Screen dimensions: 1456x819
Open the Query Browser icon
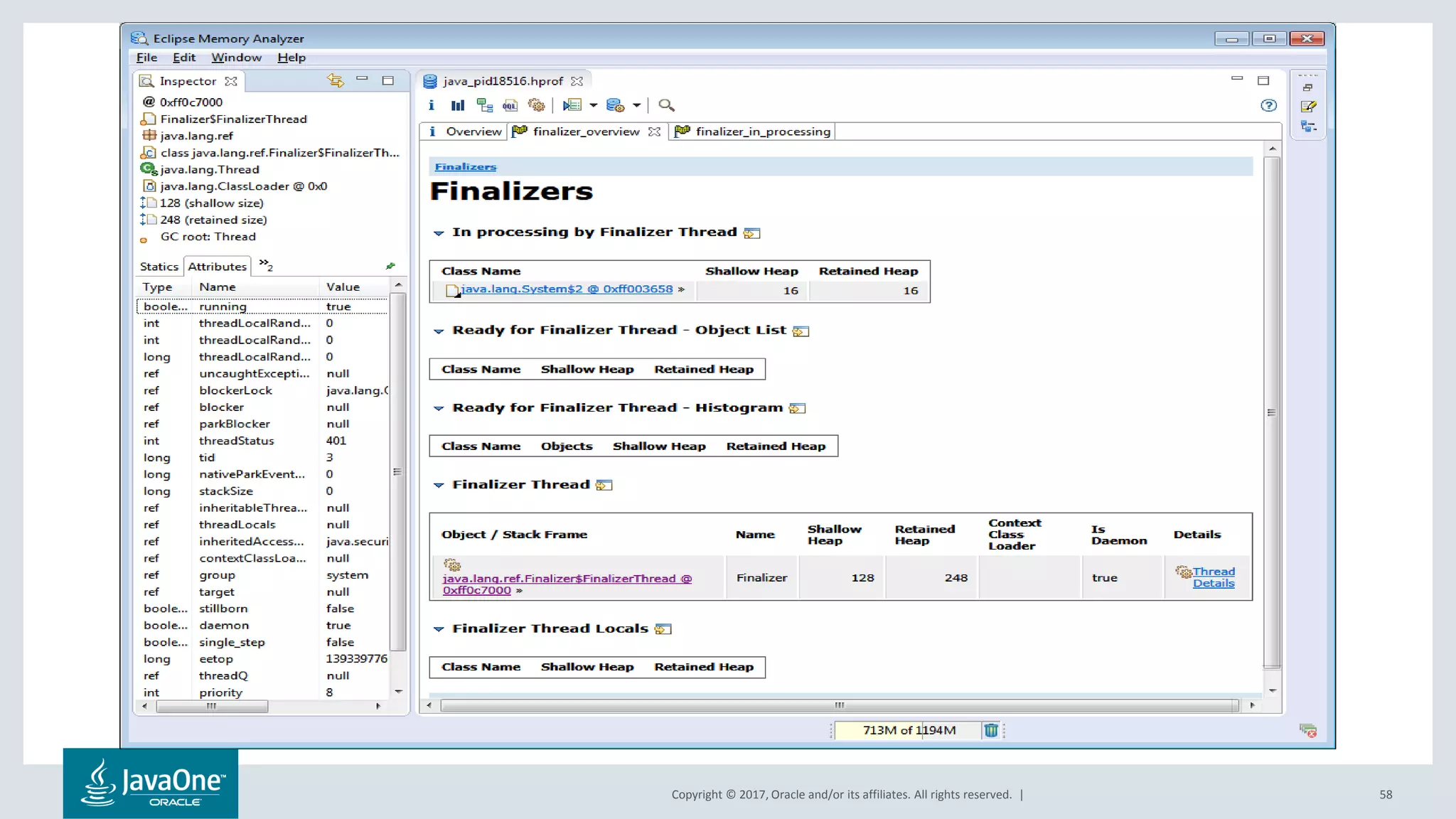tap(615, 105)
